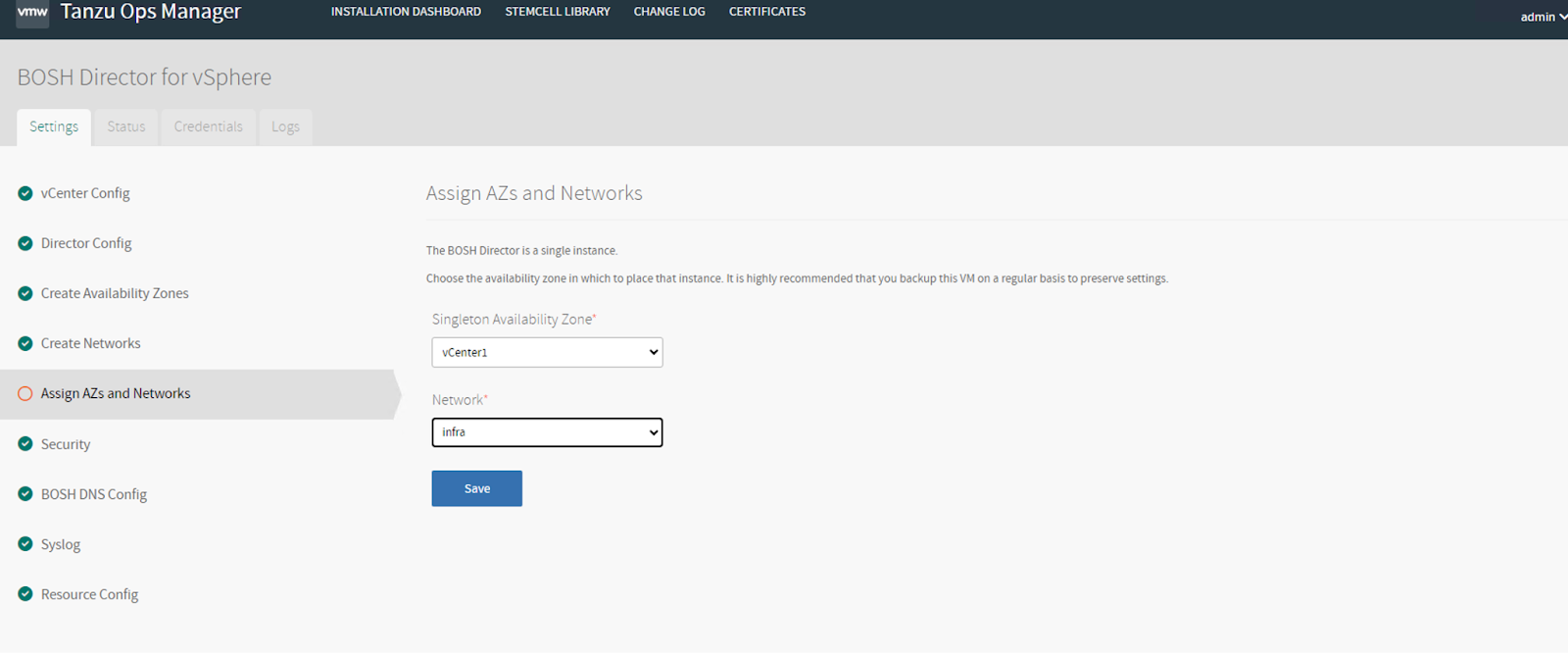Click the Director Config green check icon
The height and width of the screenshot is (653, 1568).
point(25,243)
